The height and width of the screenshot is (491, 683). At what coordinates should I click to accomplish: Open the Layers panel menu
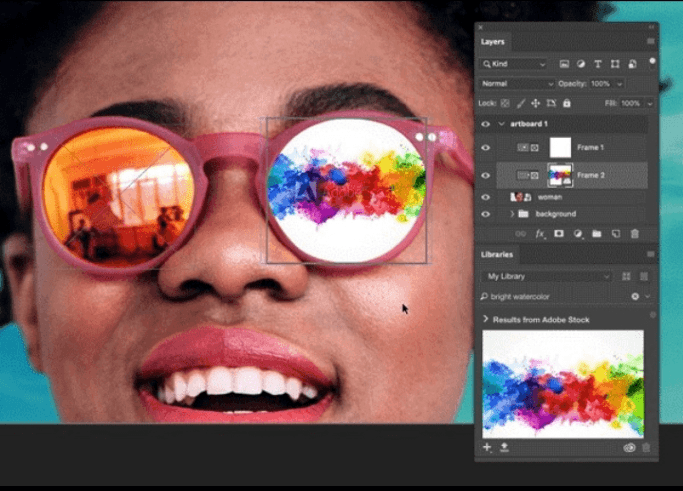651,41
